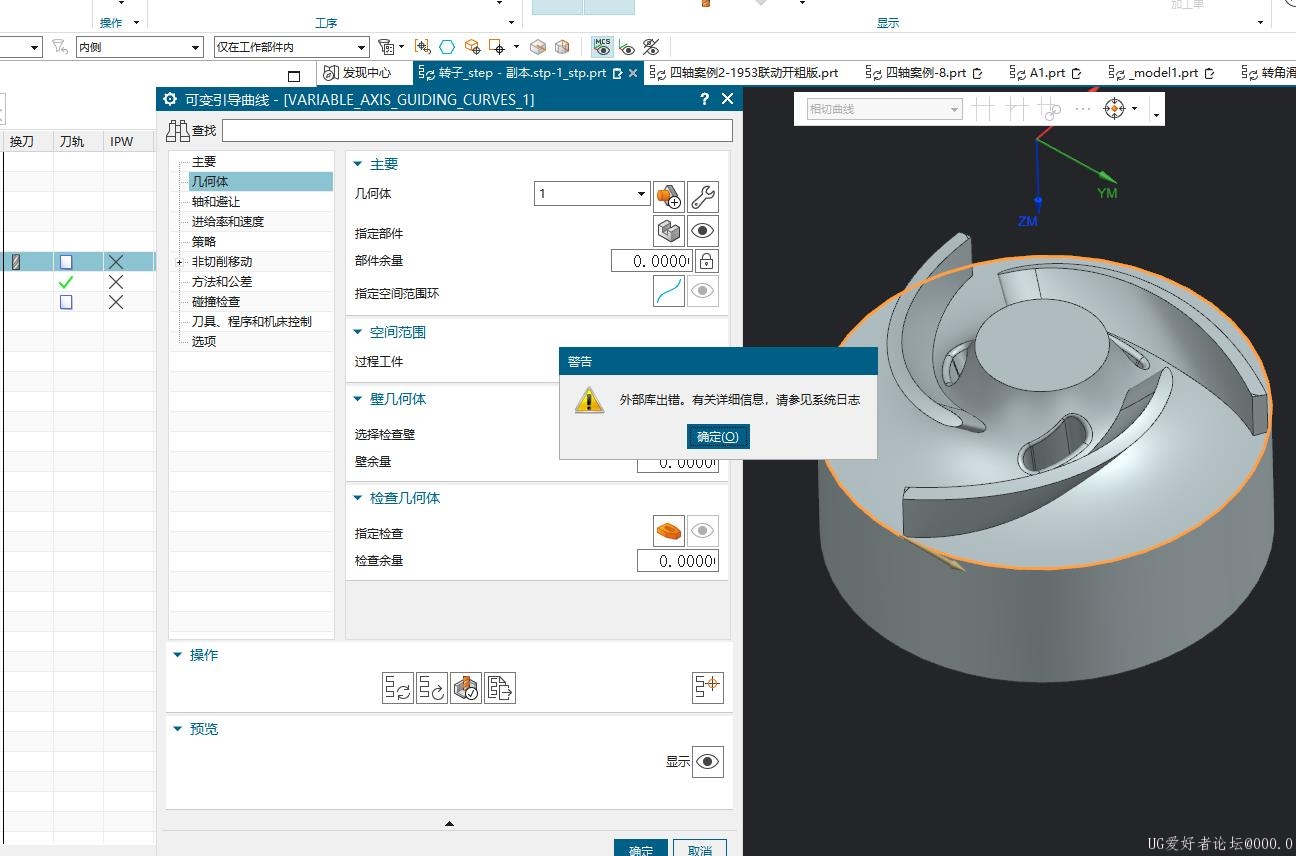Screen dimensions: 1296x856
Task: Click the generate tool path icon
Action: click(x=398, y=688)
